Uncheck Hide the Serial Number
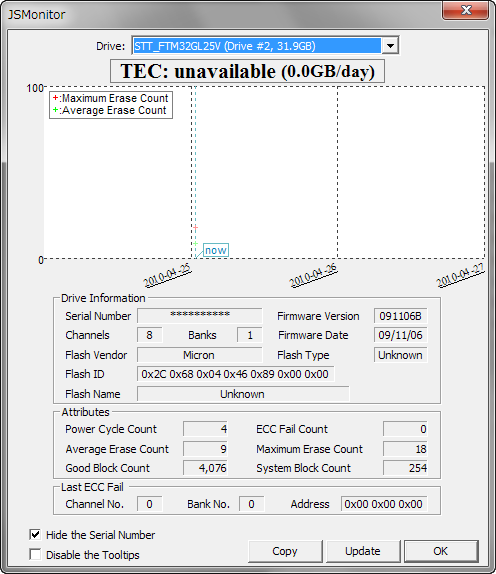The image size is (496, 574). [35, 535]
